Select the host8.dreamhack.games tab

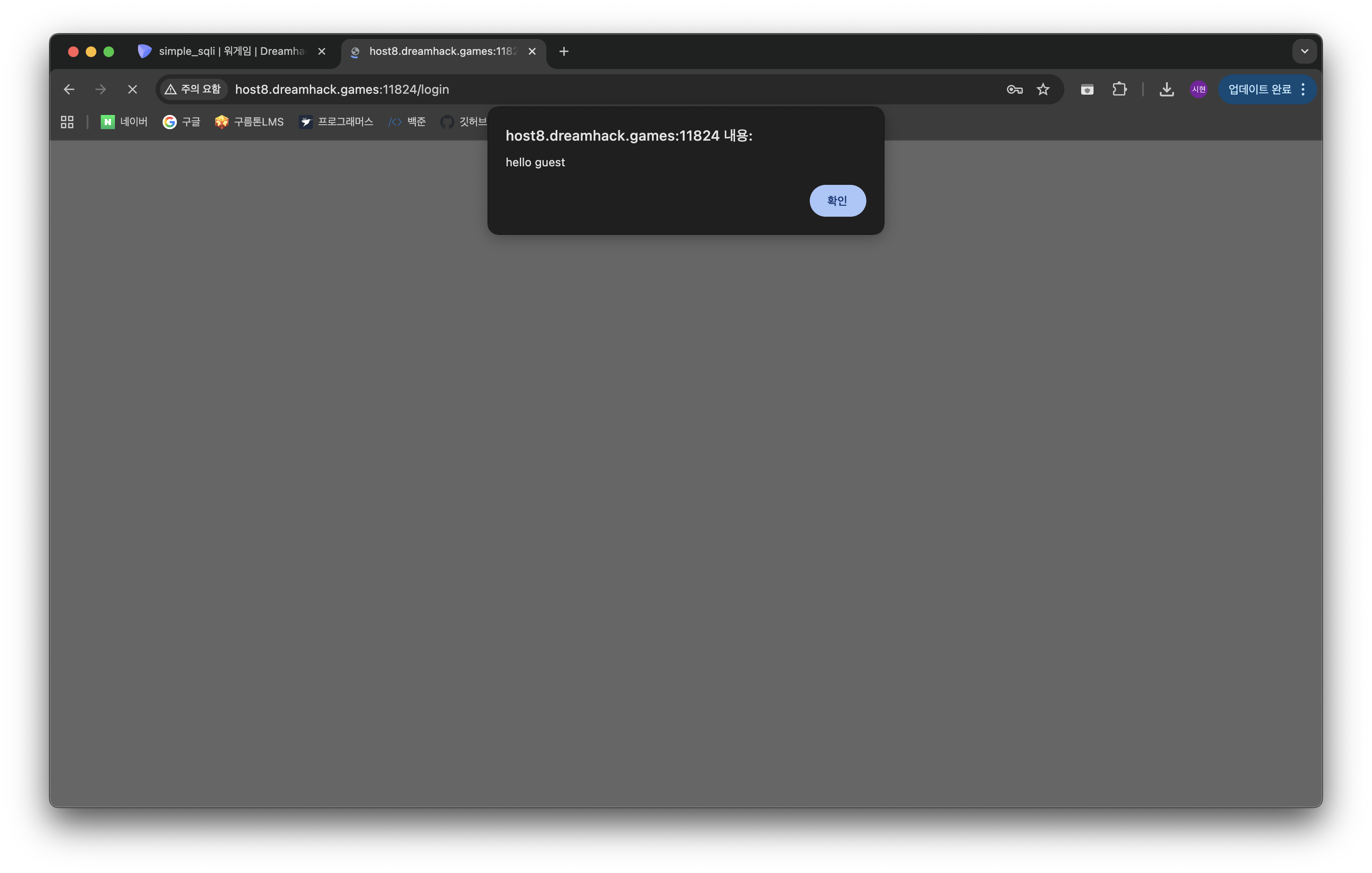click(x=439, y=51)
